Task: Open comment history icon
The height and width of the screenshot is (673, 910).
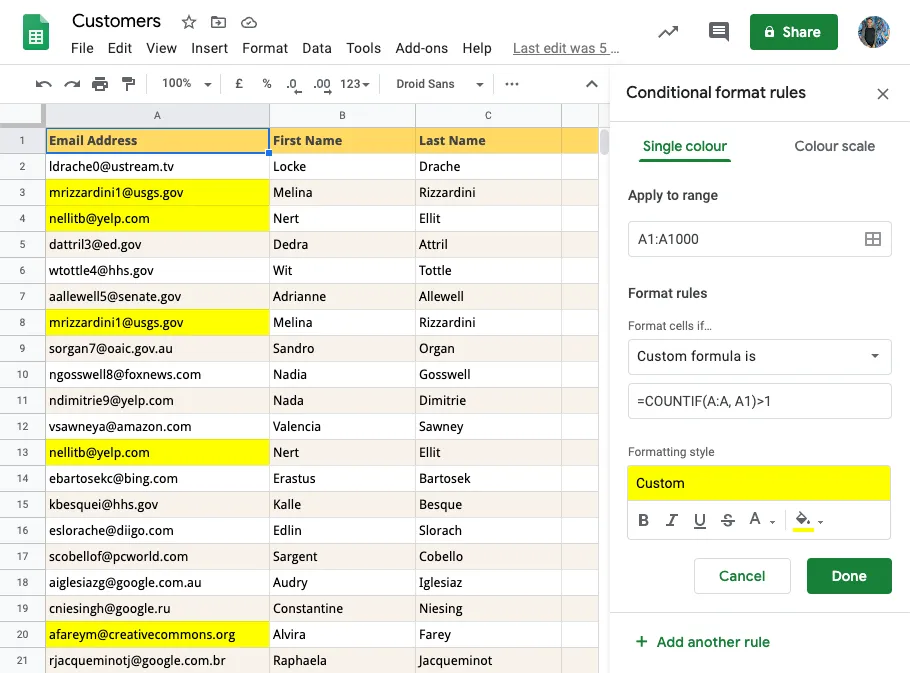Action: click(718, 31)
